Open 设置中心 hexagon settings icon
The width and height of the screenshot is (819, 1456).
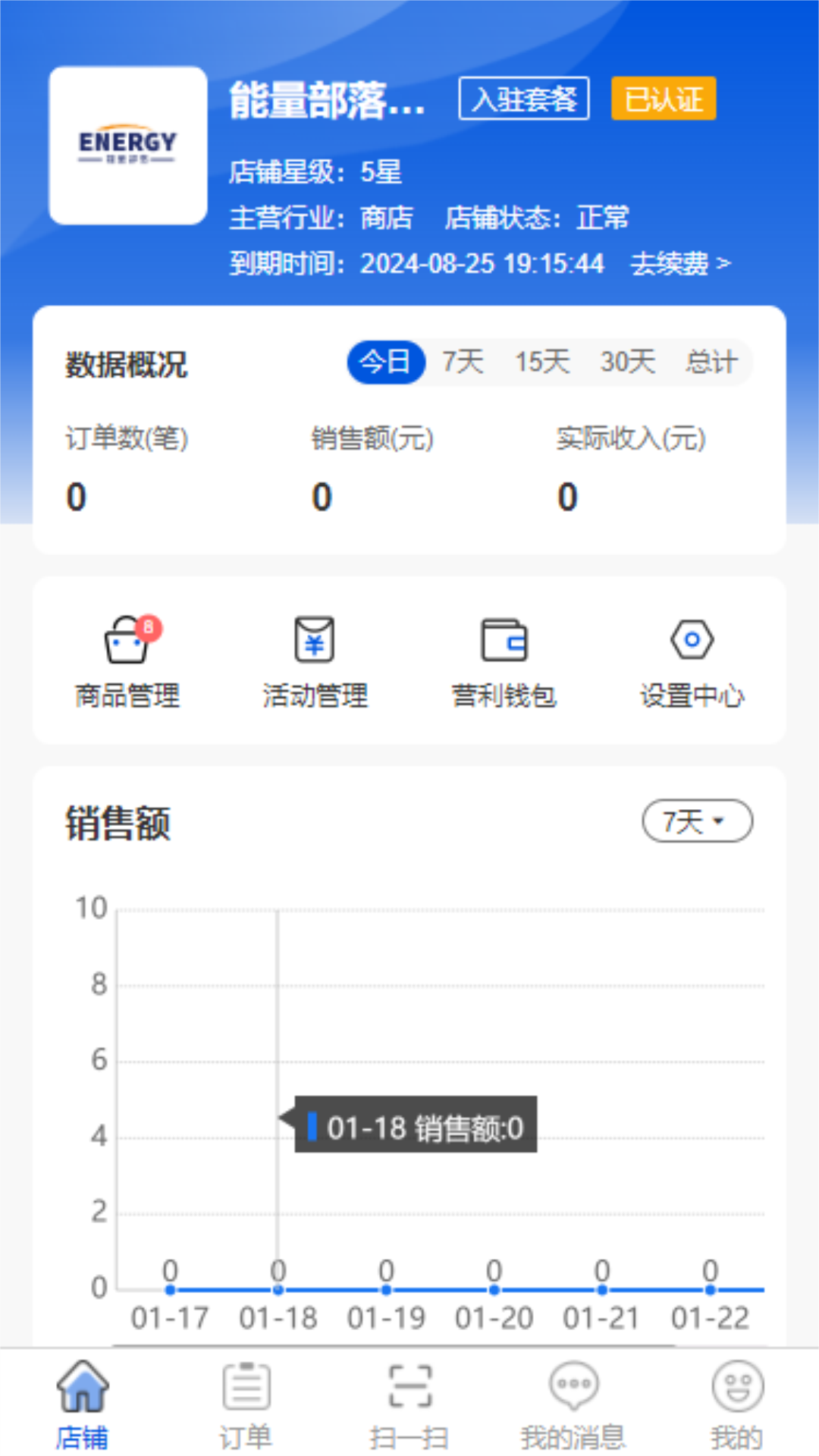coord(692,640)
